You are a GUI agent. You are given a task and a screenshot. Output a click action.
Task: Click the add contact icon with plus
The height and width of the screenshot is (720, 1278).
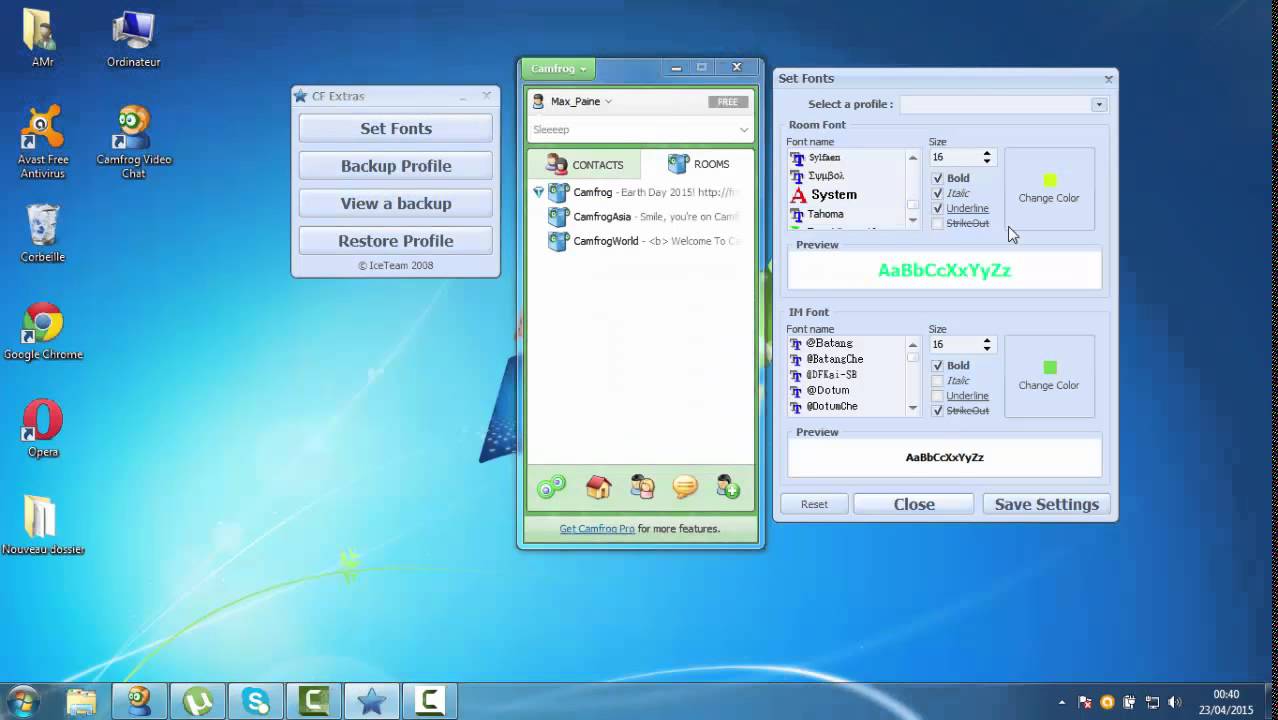[x=728, y=487]
